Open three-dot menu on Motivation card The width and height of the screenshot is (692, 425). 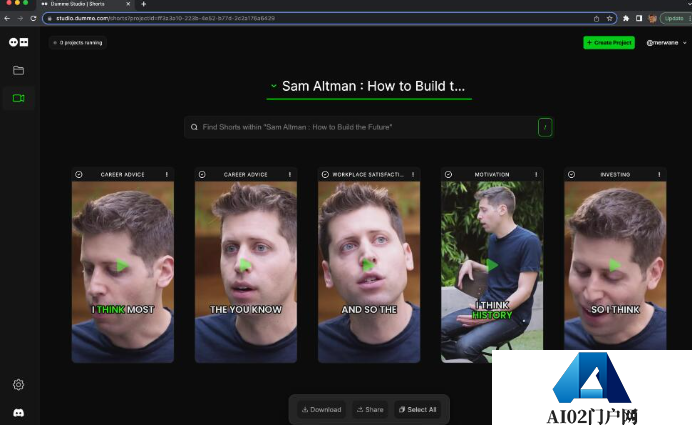point(536,174)
